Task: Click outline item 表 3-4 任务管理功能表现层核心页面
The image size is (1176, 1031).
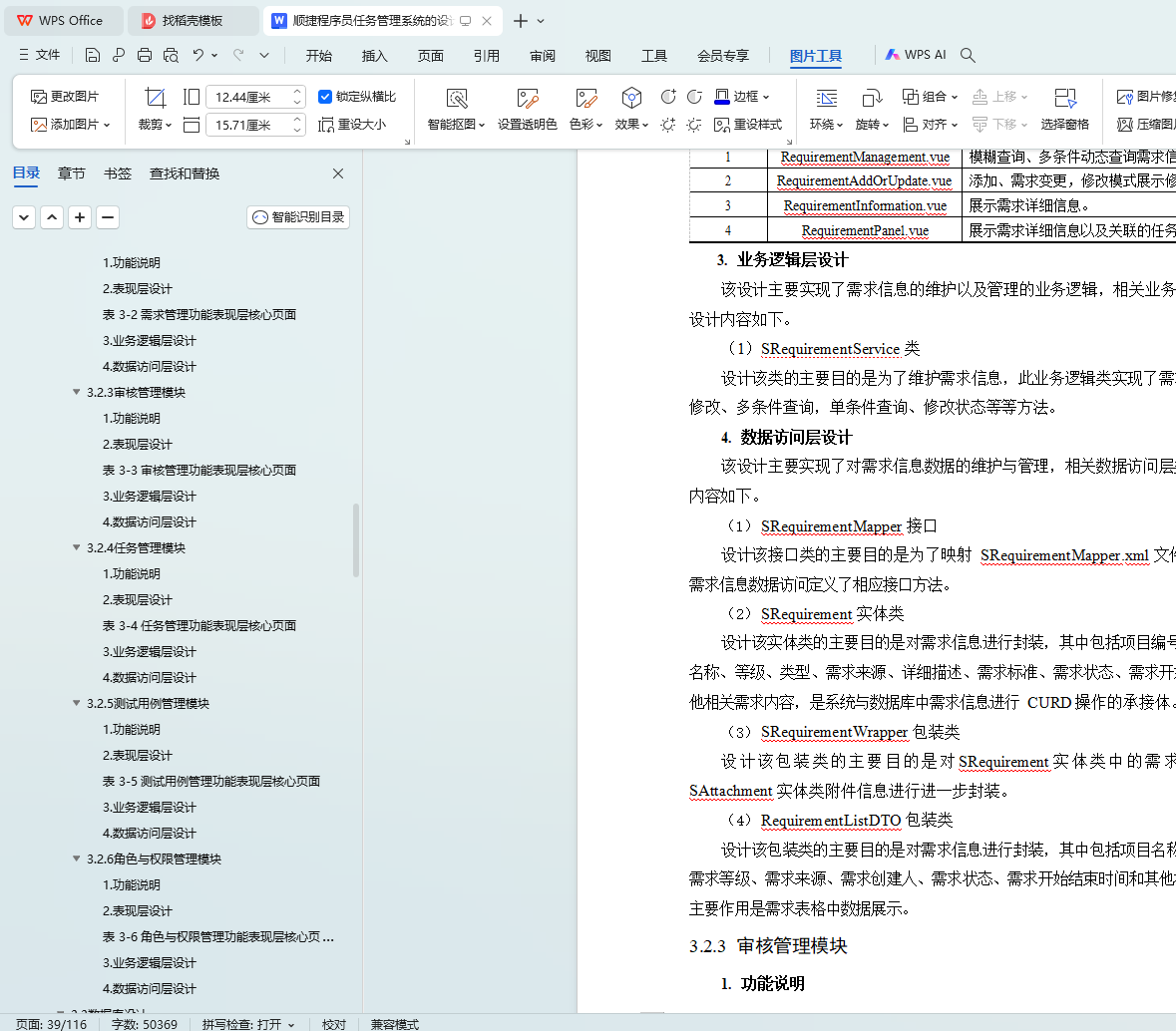Action: point(199,625)
